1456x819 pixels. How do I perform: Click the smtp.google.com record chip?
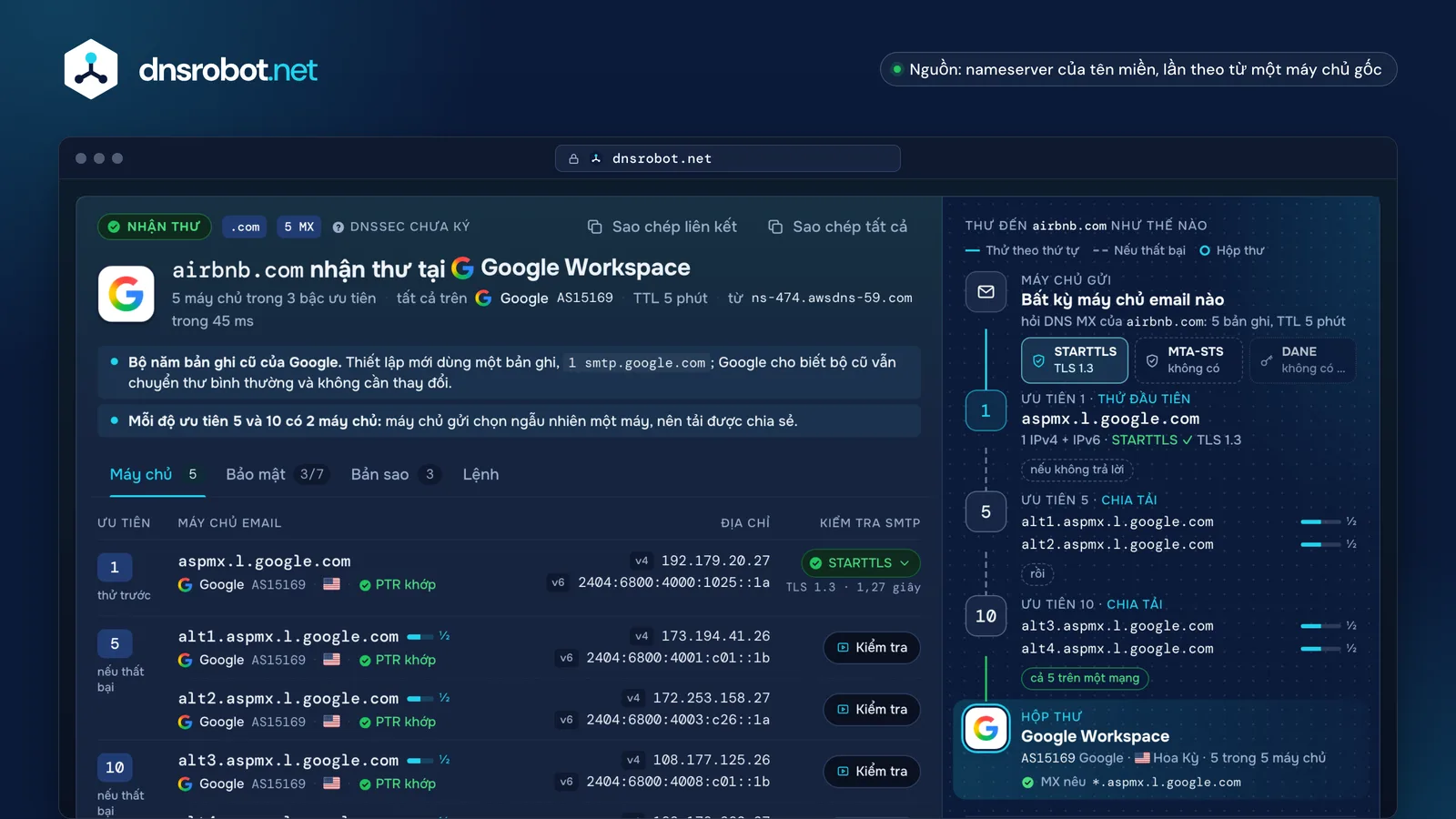tap(637, 363)
